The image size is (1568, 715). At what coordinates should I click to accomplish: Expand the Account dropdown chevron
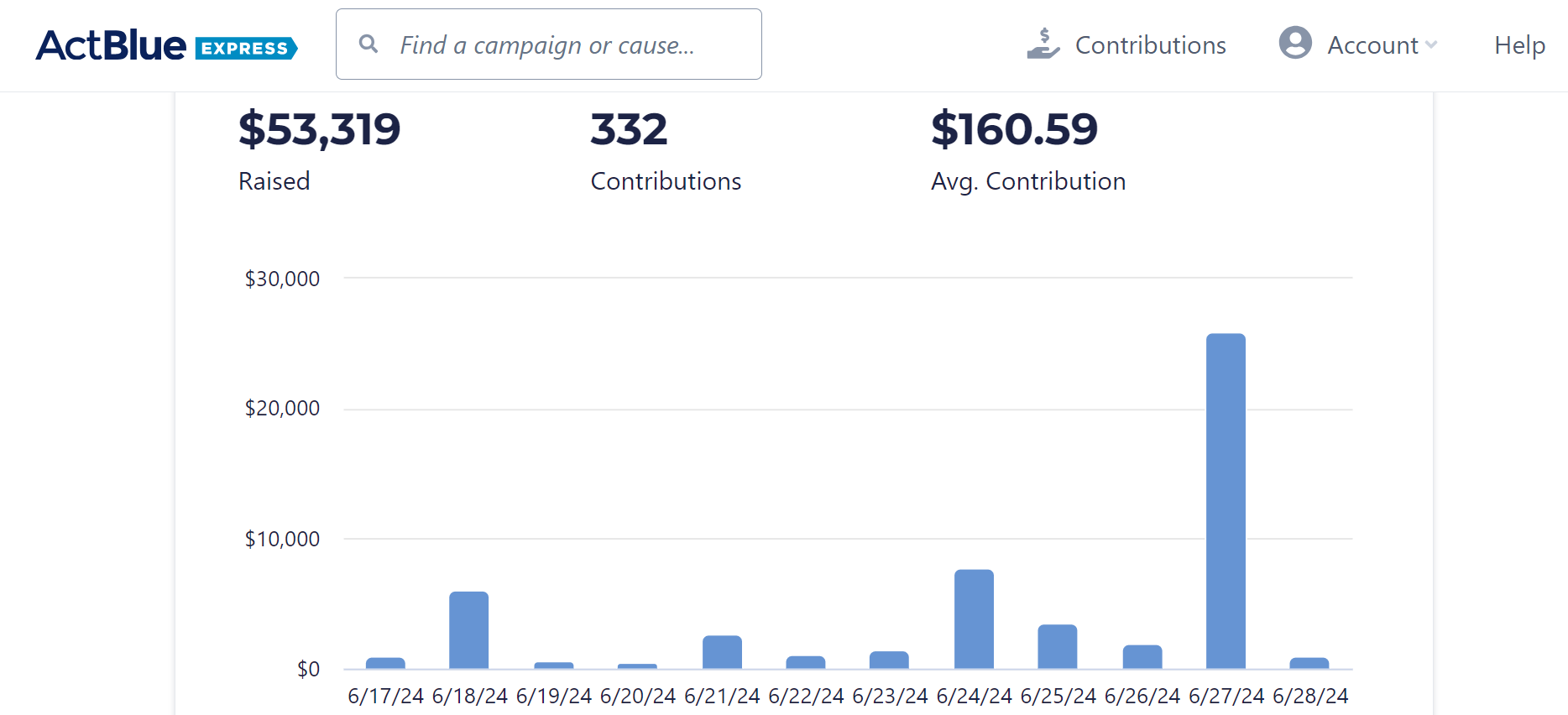coord(1431,44)
